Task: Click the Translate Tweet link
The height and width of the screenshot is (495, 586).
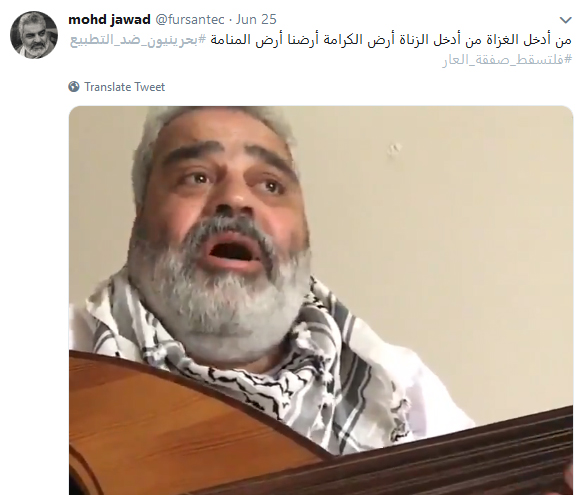Action: (x=124, y=87)
